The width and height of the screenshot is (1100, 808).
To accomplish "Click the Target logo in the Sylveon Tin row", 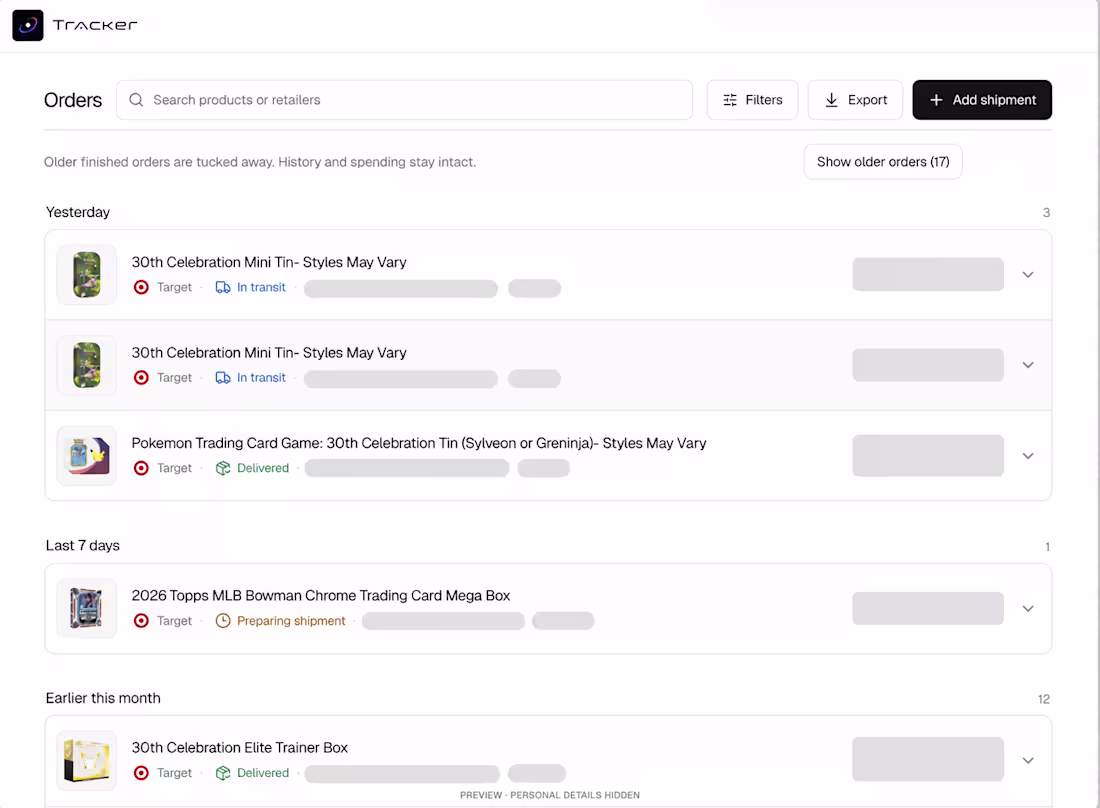I will click(x=141, y=468).
